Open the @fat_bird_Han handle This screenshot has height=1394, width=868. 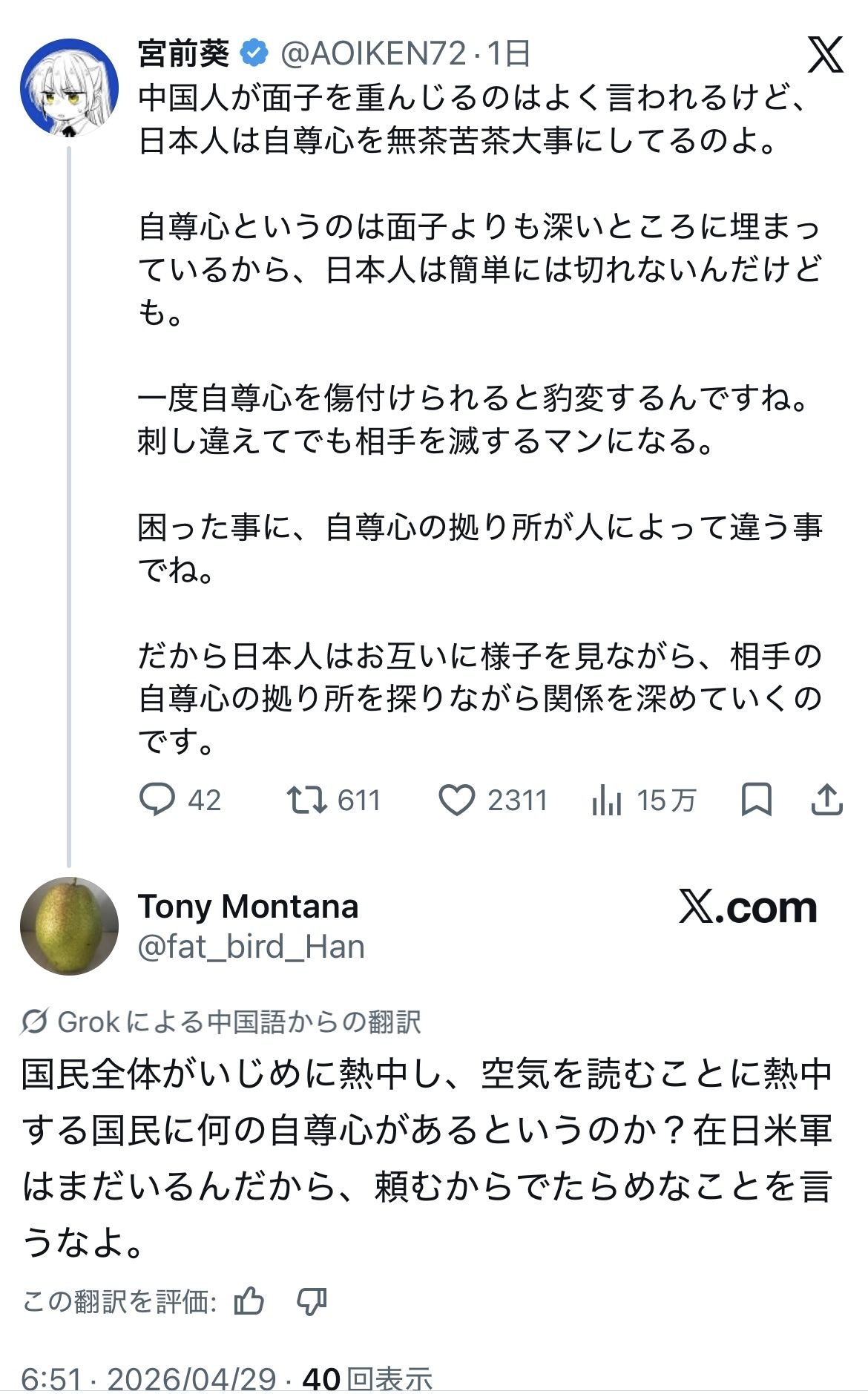pos(251,947)
